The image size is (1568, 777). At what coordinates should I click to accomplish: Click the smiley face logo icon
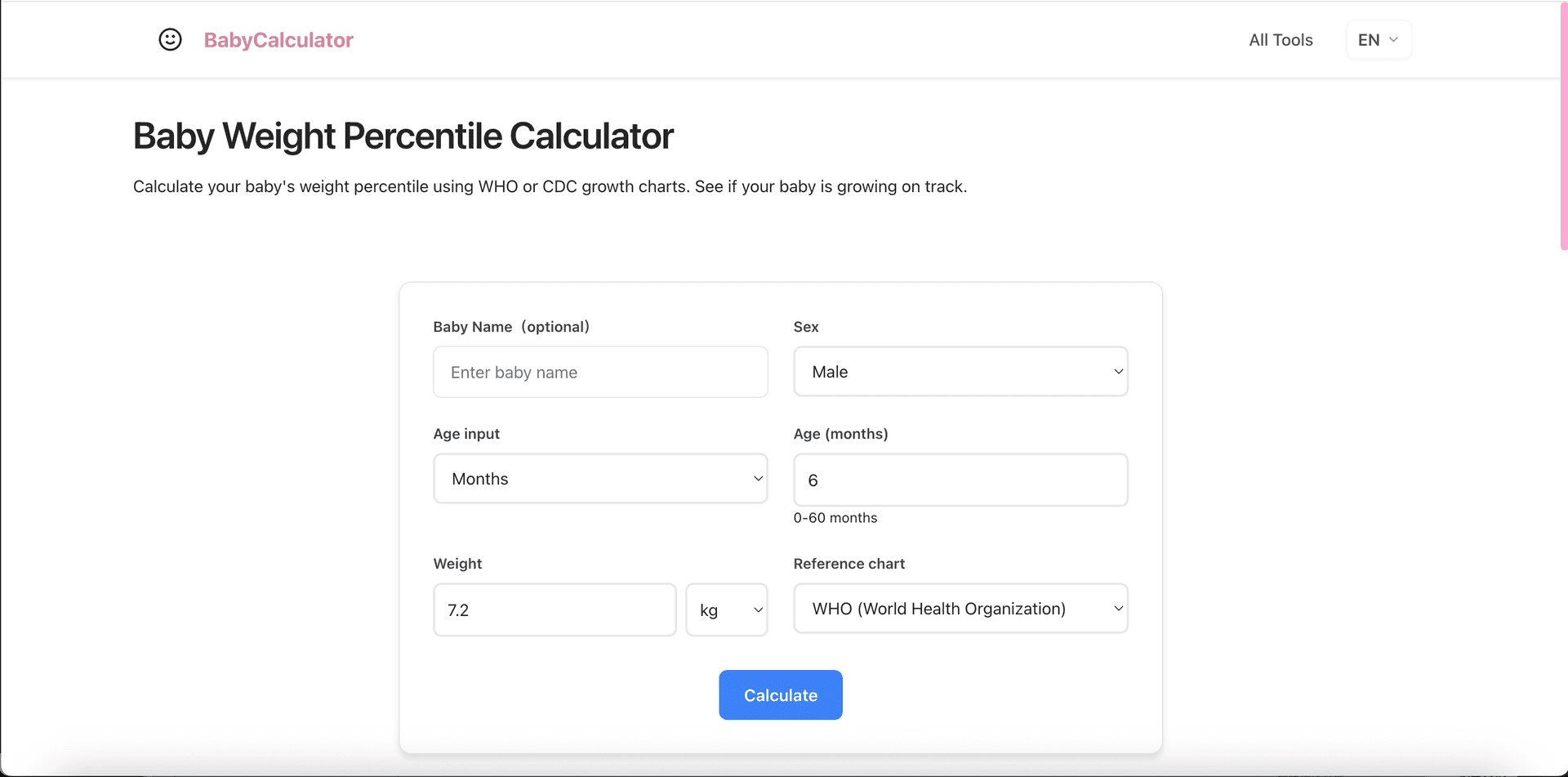click(170, 39)
